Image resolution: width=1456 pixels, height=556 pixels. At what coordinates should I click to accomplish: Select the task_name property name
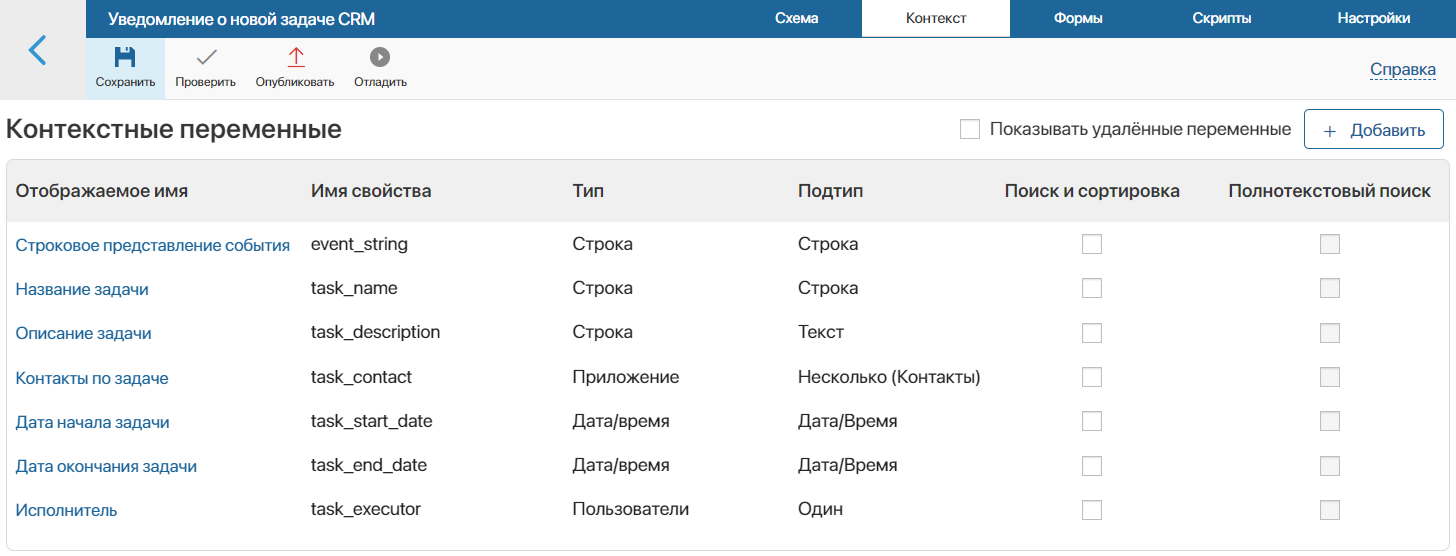point(354,288)
